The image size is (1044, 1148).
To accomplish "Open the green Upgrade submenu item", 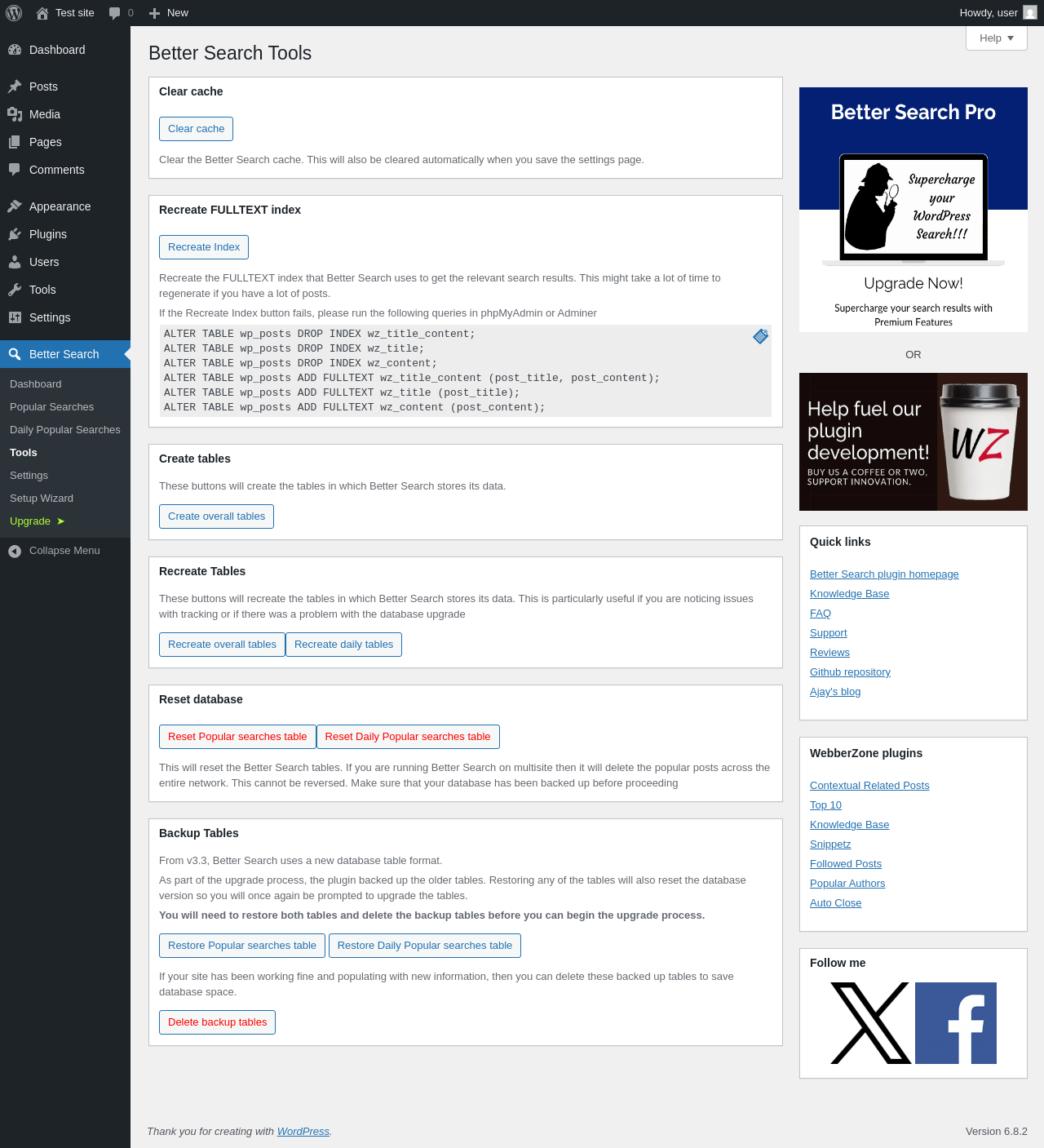I will [37, 521].
